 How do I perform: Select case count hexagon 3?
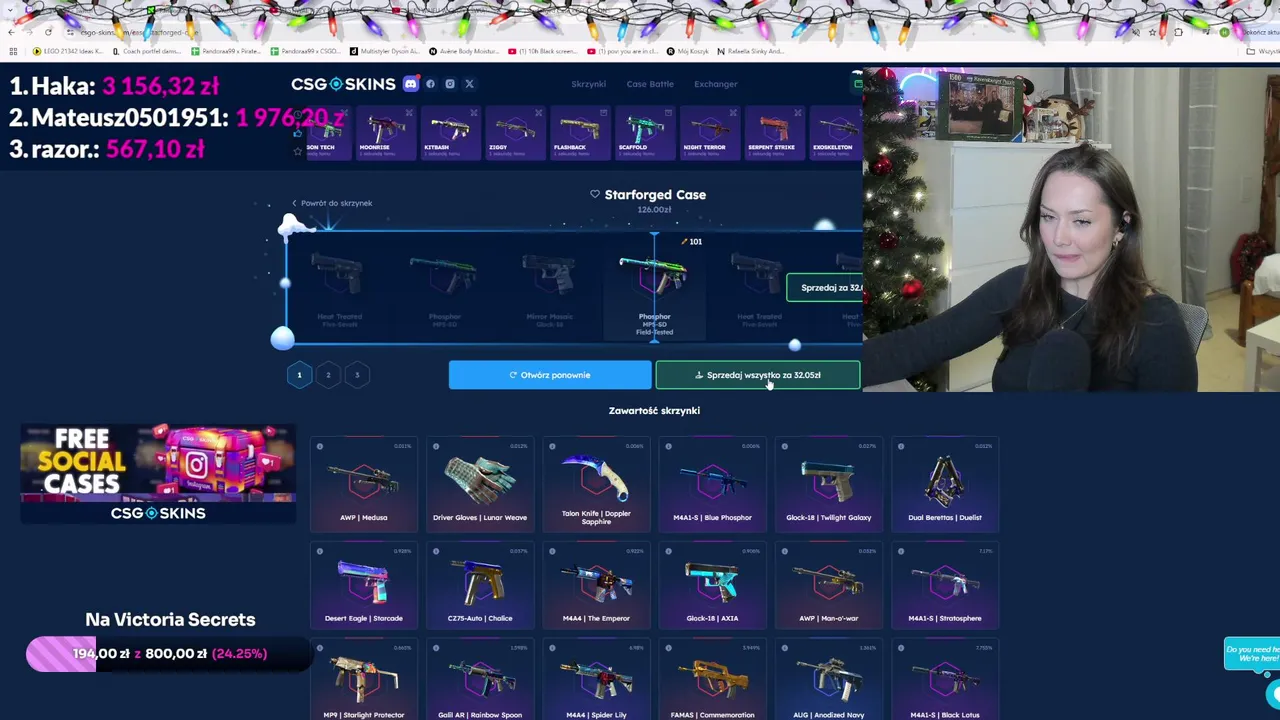(x=357, y=375)
